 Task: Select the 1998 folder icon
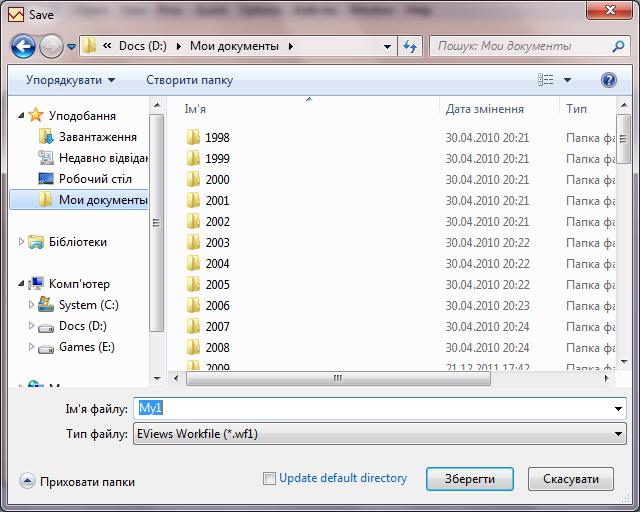193,137
